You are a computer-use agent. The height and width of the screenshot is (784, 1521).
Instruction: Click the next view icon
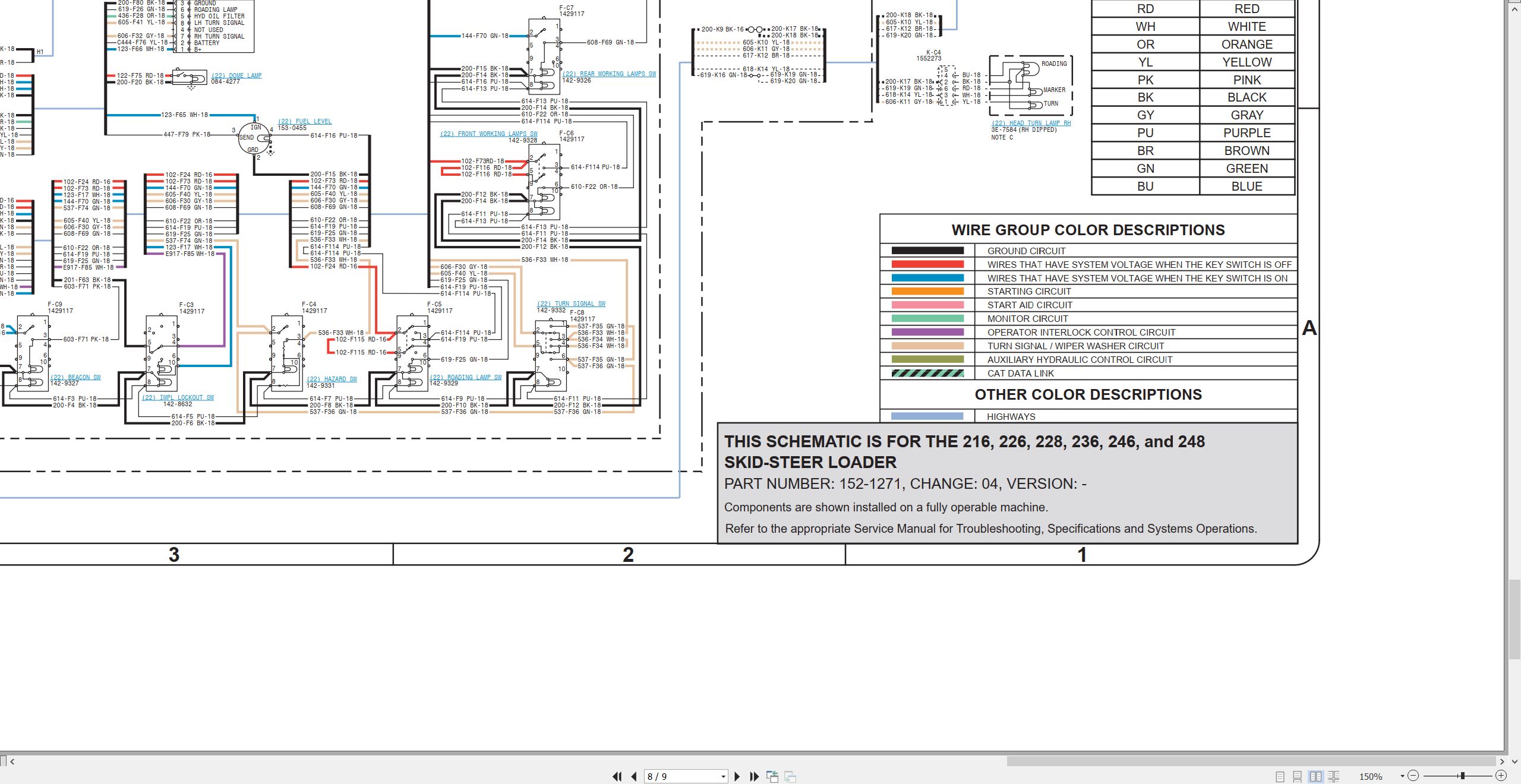[x=790, y=776]
